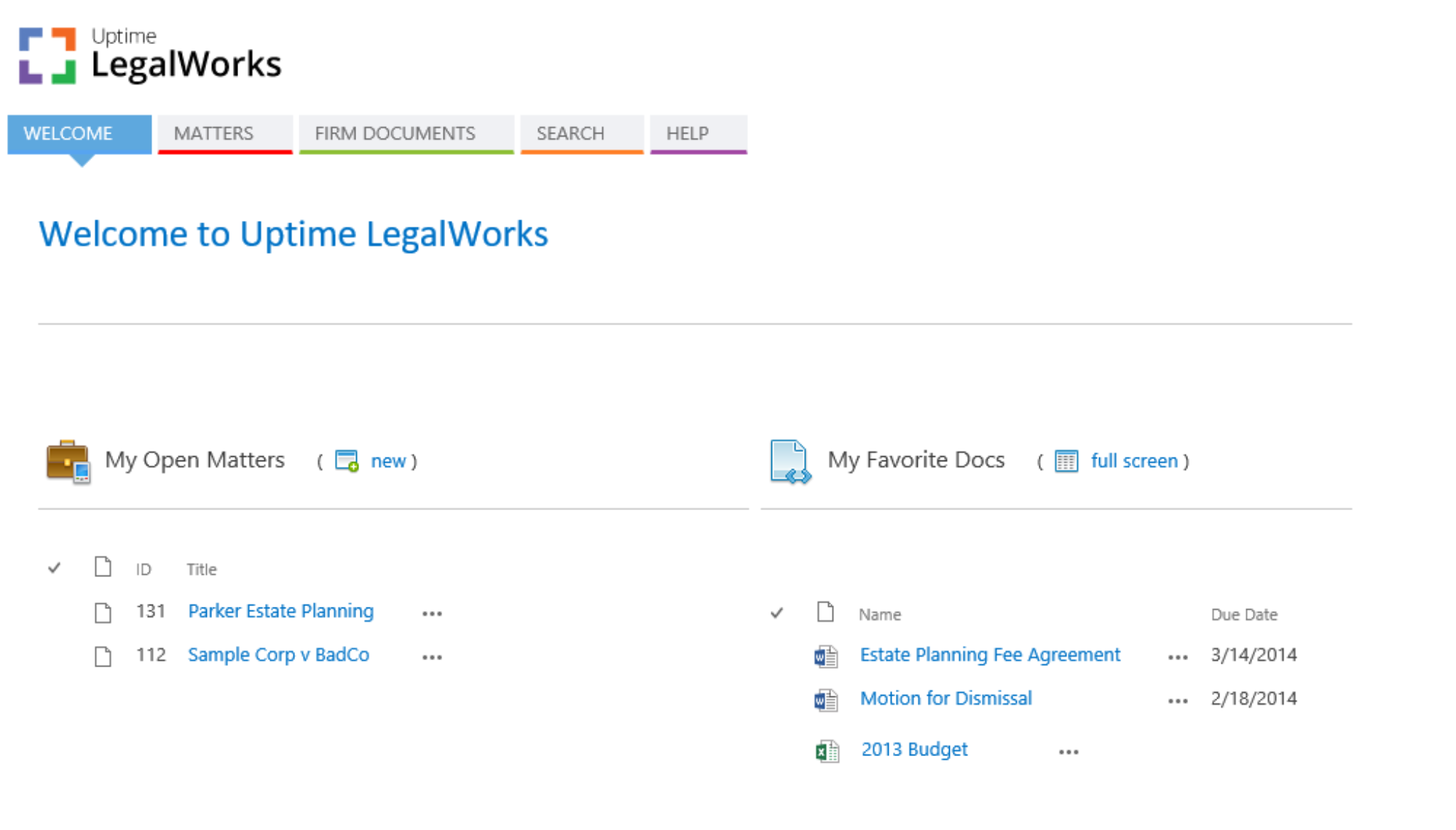Select all rows in My Open Matters
Viewport: 1456px width, 830px height.
[54, 567]
